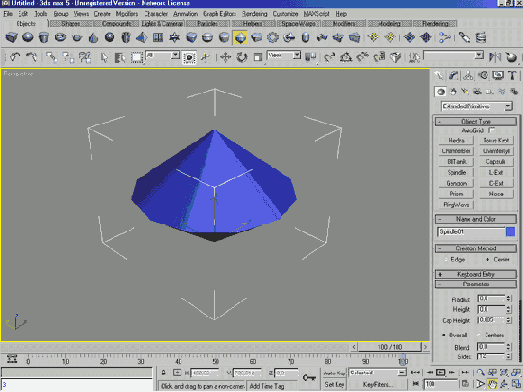The image size is (523, 392).
Task: Select the Centers radio option
Action: click(x=479, y=335)
